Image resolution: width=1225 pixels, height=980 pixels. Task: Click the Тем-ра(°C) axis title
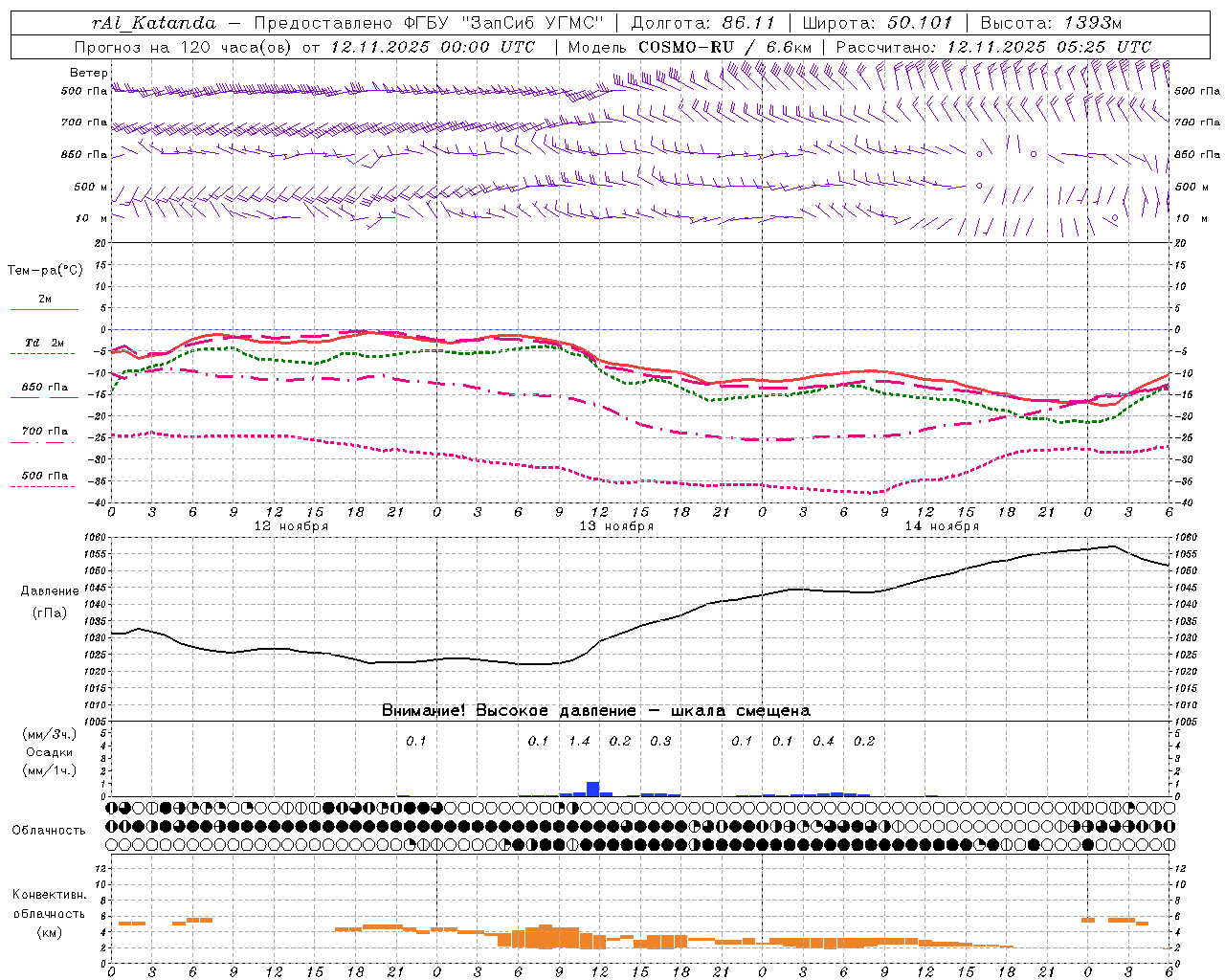coord(45,271)
